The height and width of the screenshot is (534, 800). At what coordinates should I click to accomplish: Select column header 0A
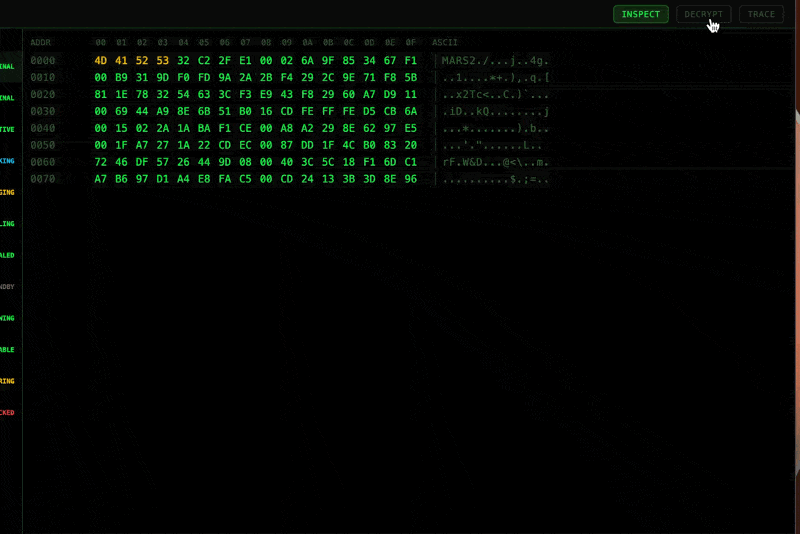click(307, 42)
